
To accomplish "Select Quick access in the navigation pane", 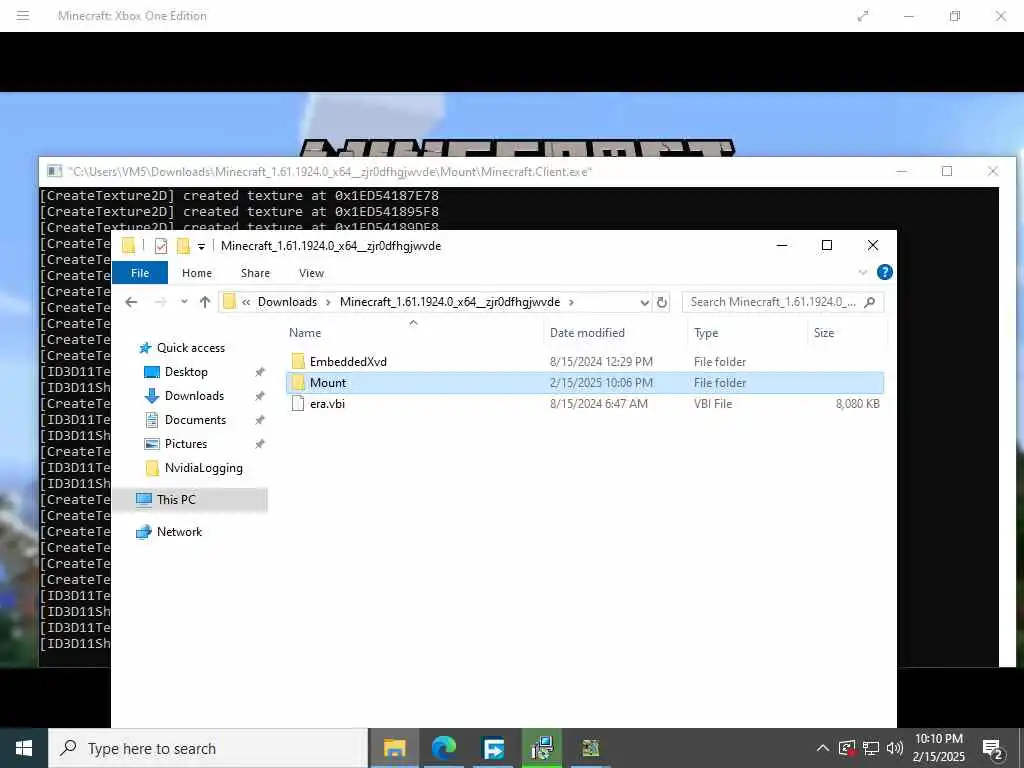I will coord(191,348).
